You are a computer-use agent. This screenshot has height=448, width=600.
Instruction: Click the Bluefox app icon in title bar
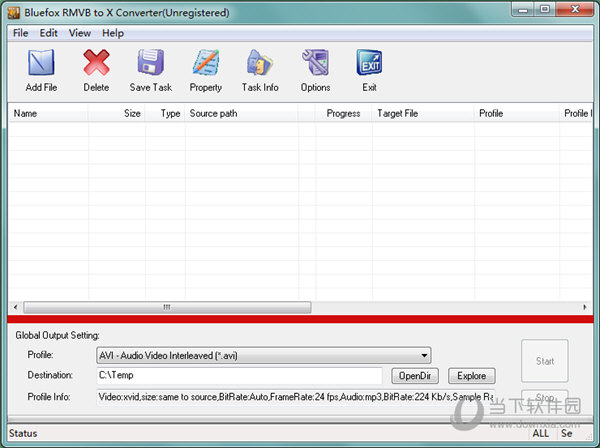pyautogui.click(x=13, y=13)
